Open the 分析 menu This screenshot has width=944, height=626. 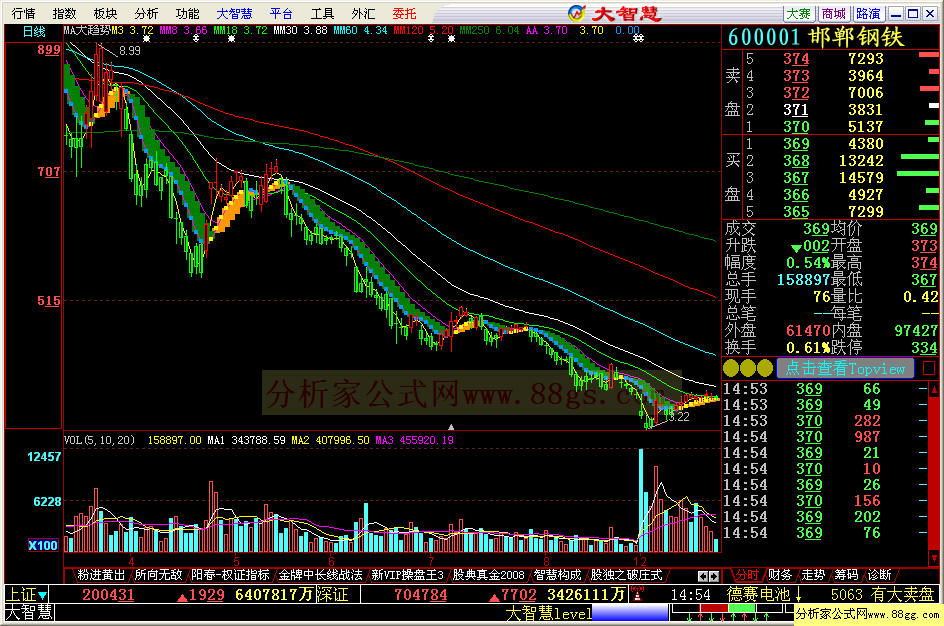click(x=146, y=13)
